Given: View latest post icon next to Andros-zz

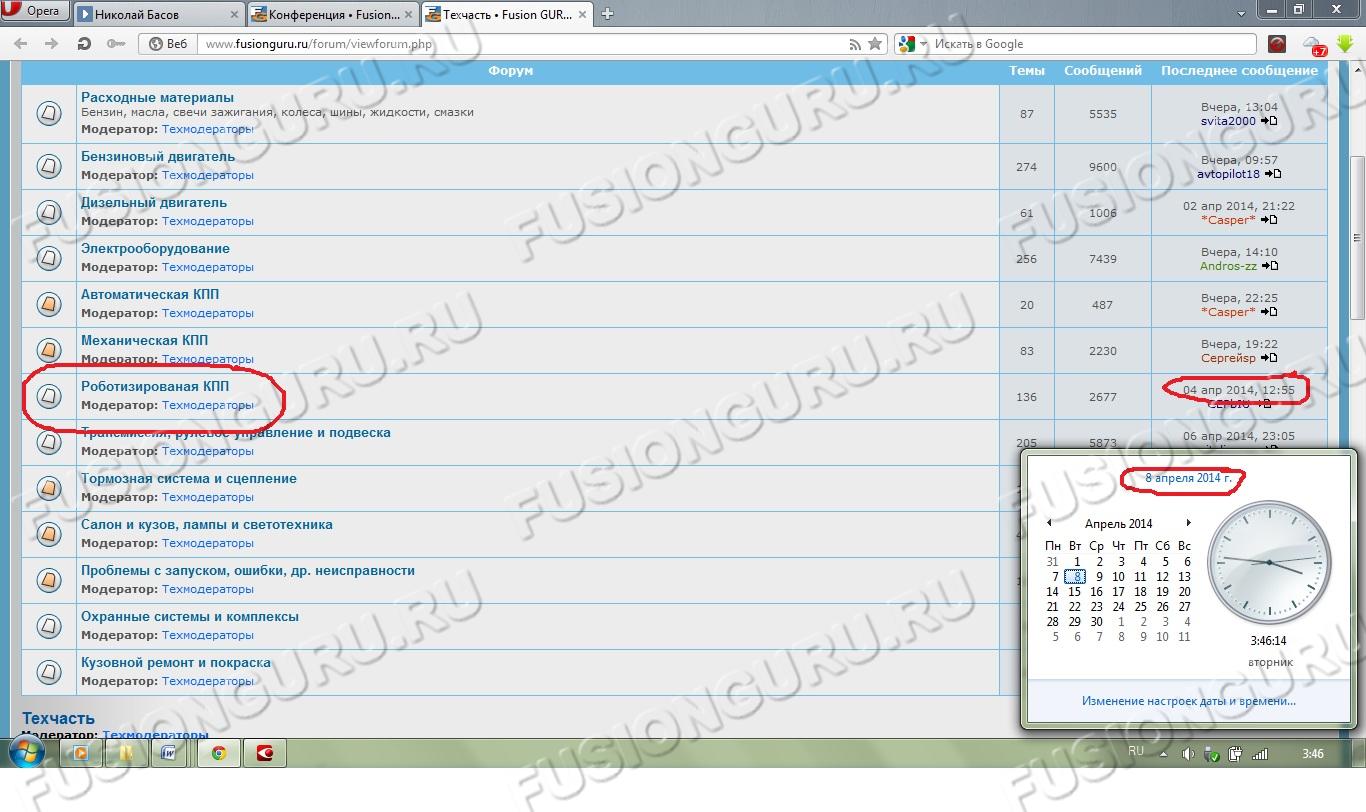Looking at the screenshot, I should tap(1270, 266).
